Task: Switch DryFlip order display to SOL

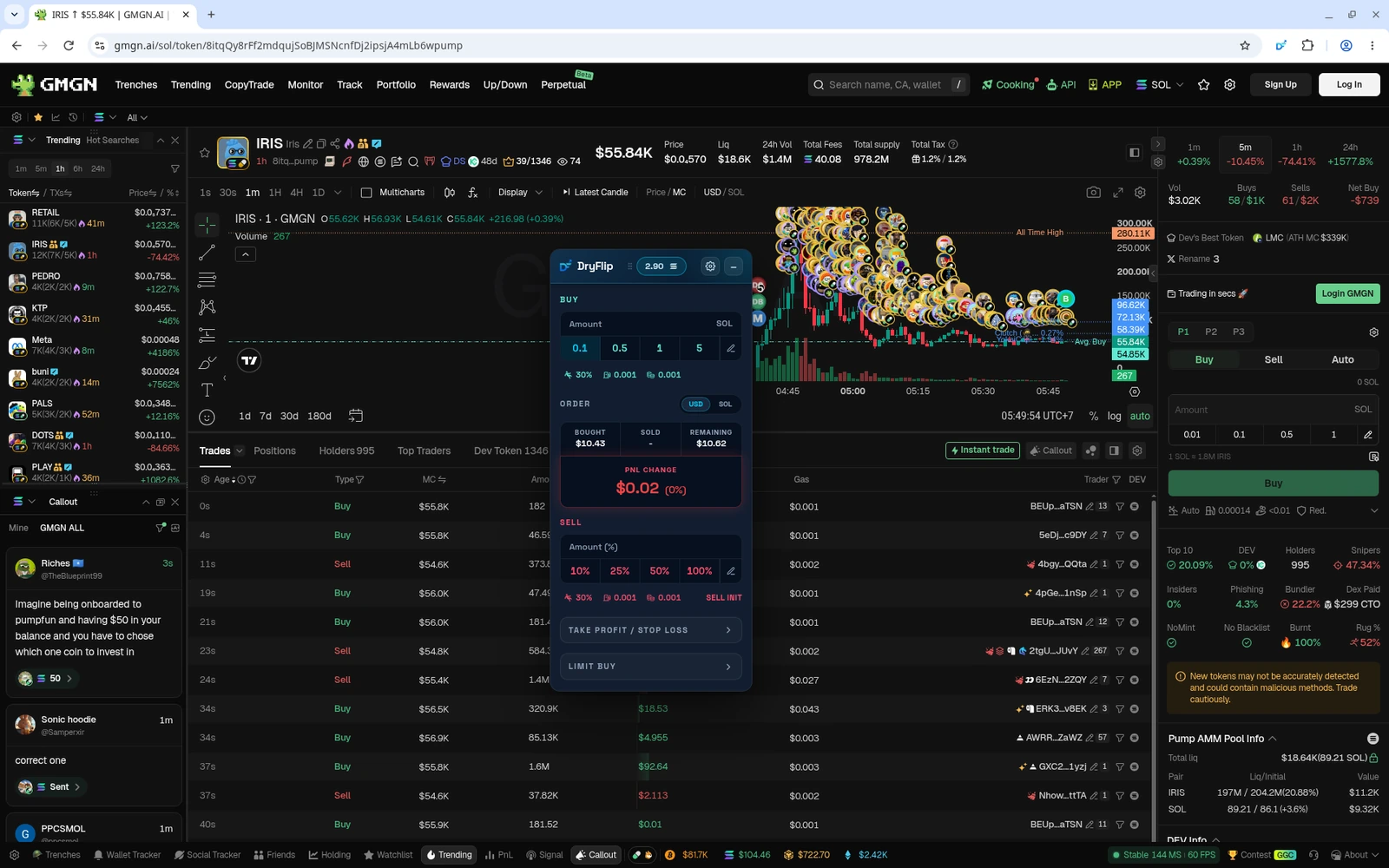Action: 726,404
